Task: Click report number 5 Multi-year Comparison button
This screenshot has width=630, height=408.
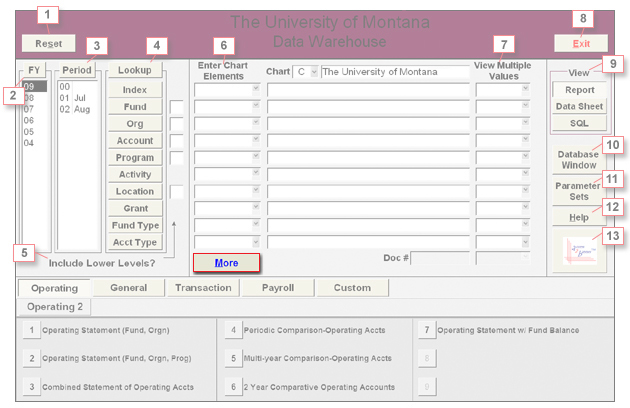Action: (x=232, y=357)
